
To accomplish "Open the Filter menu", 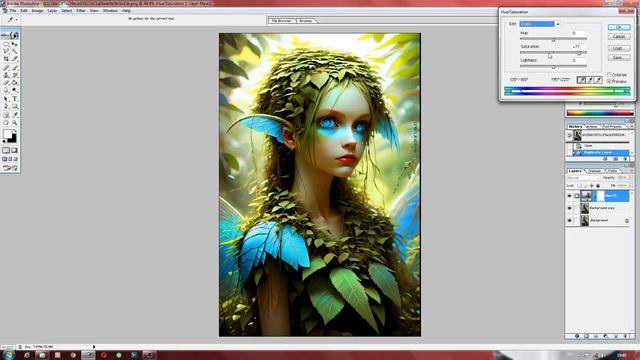I will [x=81, y=11].
